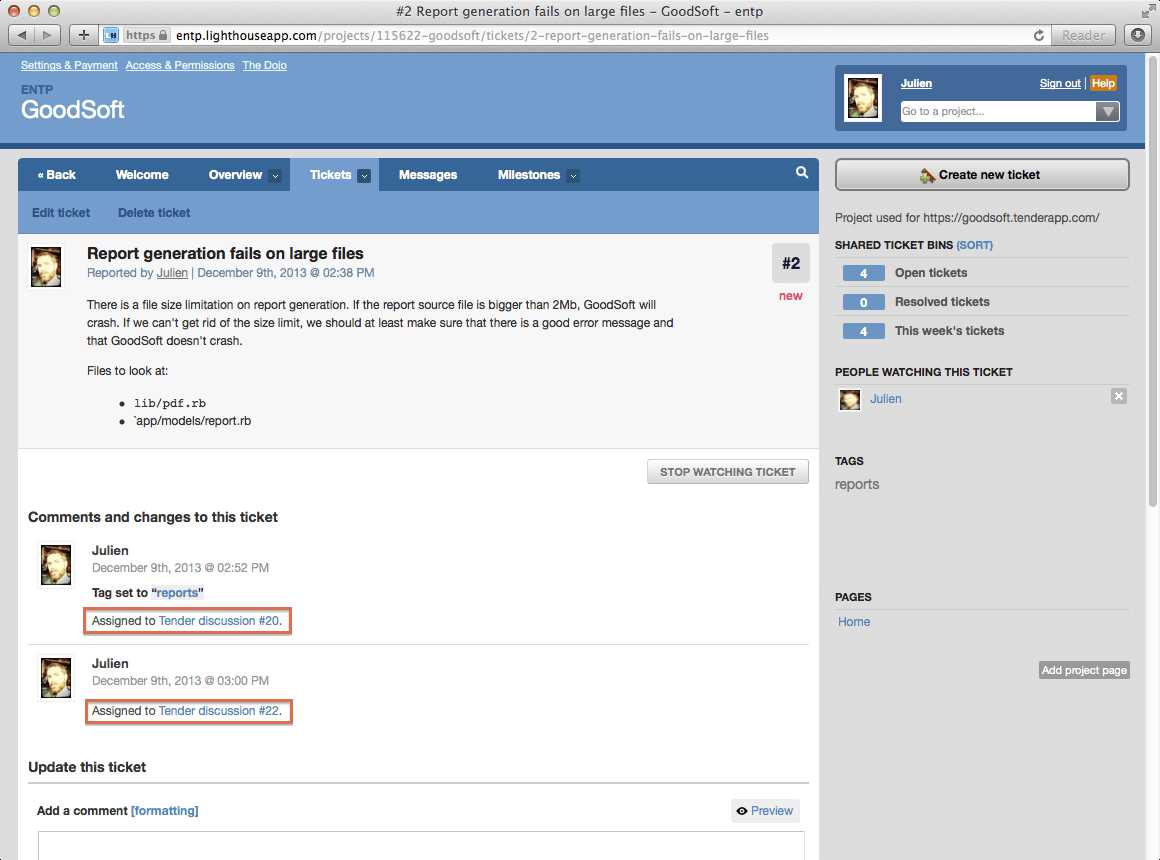Click the GoodSoft project title
Screen dimensions: 1160x860
(x=72, y=110)
